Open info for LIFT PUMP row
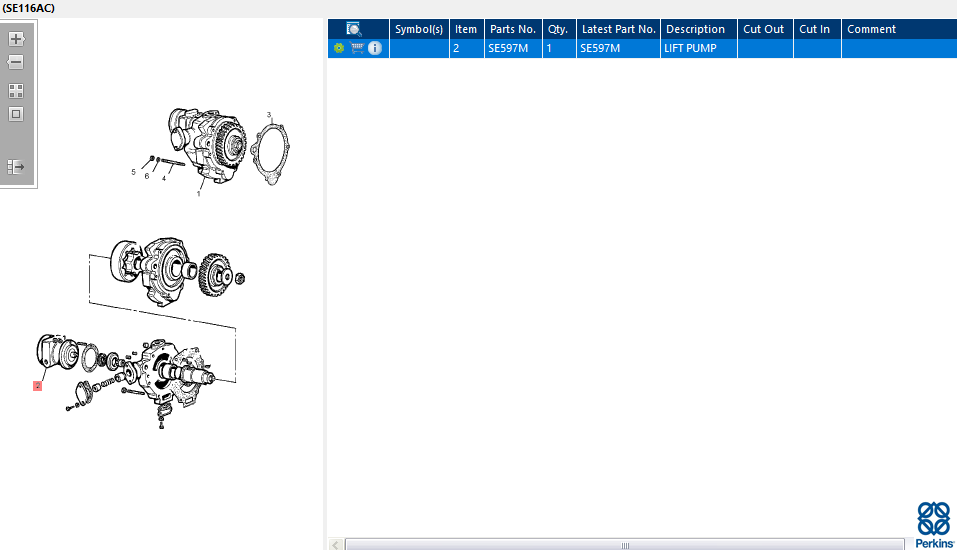 (375, 48)
